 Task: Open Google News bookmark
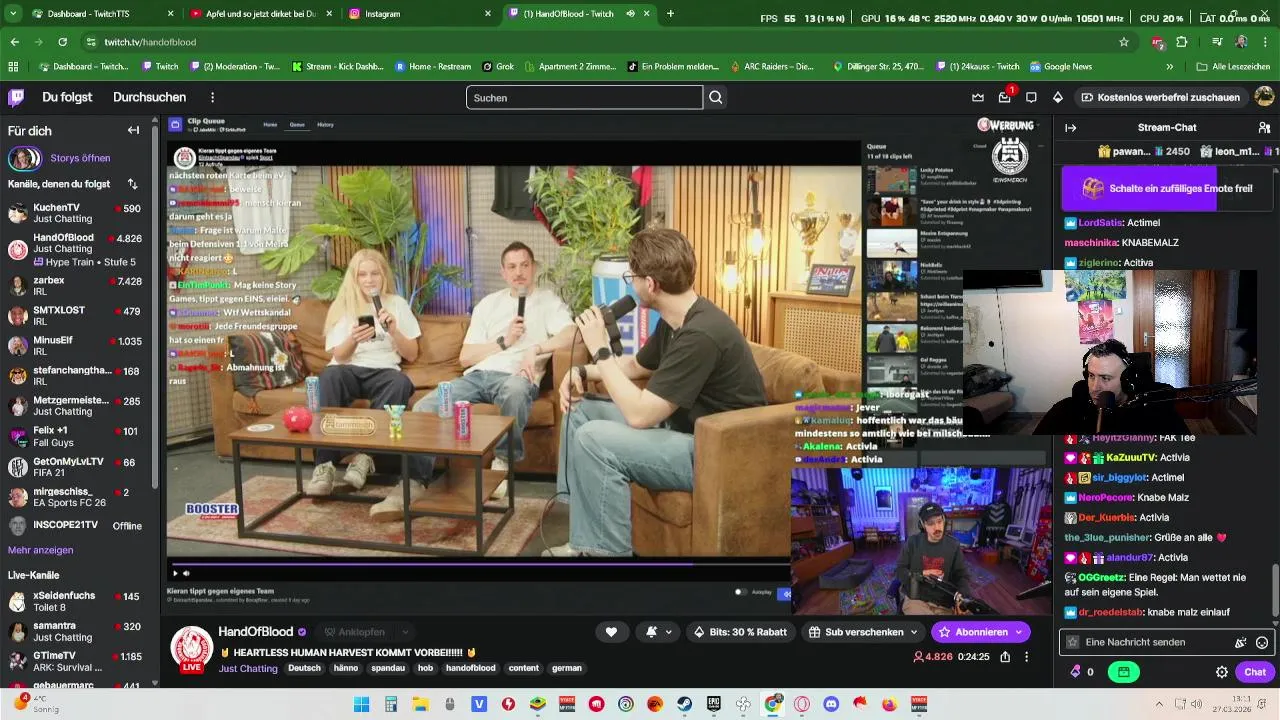point(1060,66)
